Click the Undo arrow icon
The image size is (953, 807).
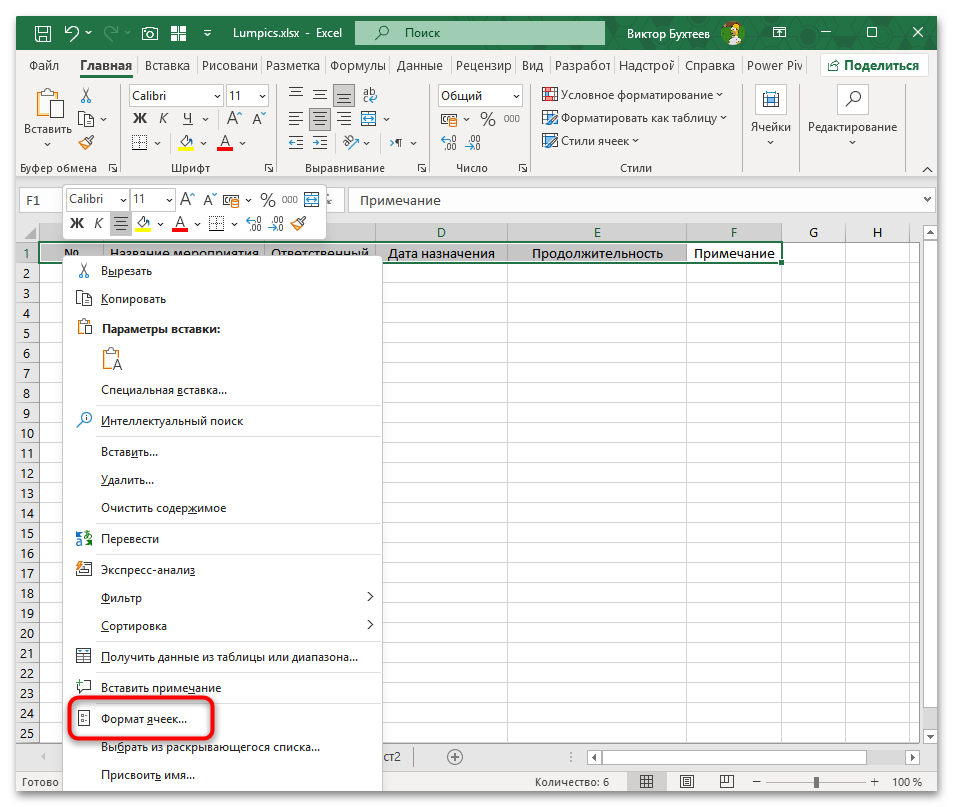point(72,33)
